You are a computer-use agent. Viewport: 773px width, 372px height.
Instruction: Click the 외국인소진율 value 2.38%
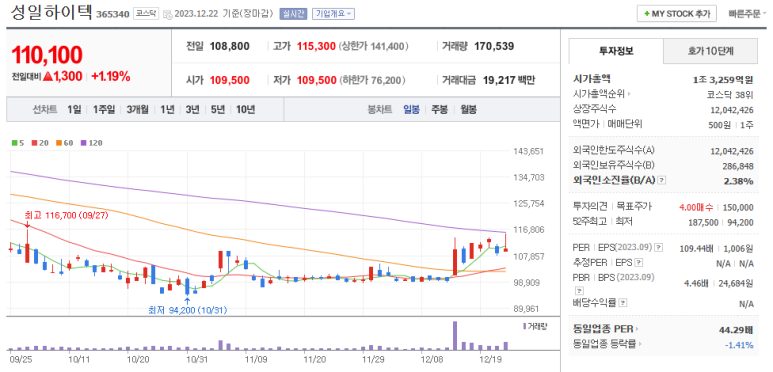click(x=738, y=181)
